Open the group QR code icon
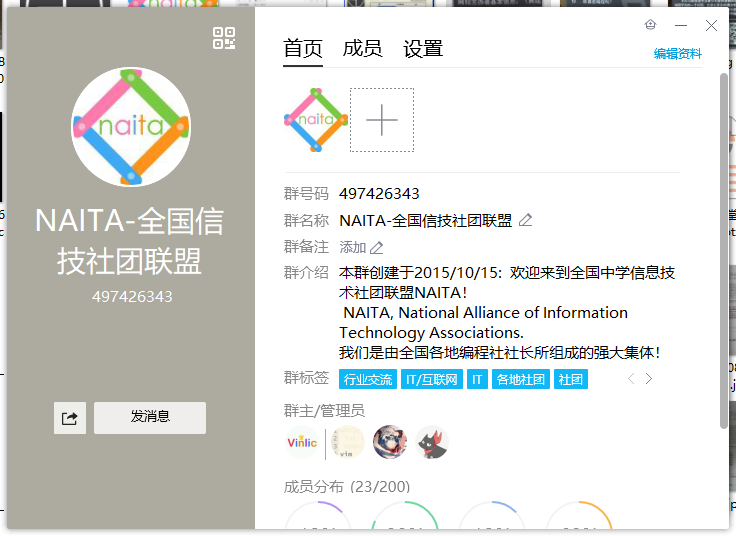 click(224, 39)
